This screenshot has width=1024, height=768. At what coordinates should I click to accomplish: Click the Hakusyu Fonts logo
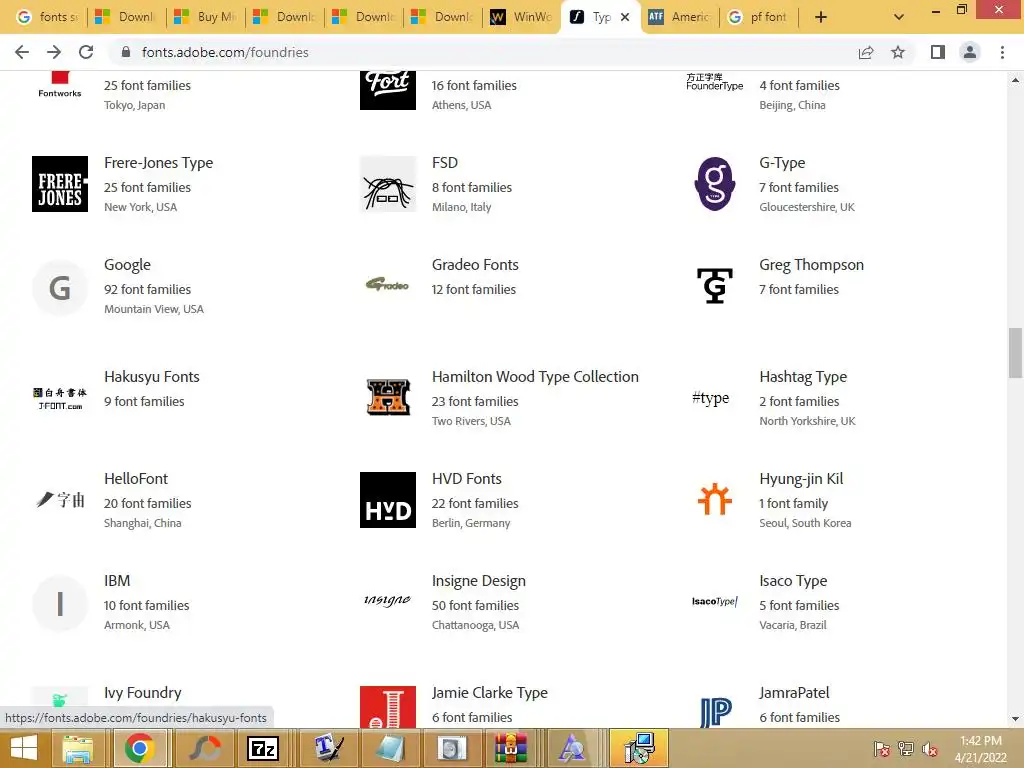pyautogui.click(x=59, y=398)
